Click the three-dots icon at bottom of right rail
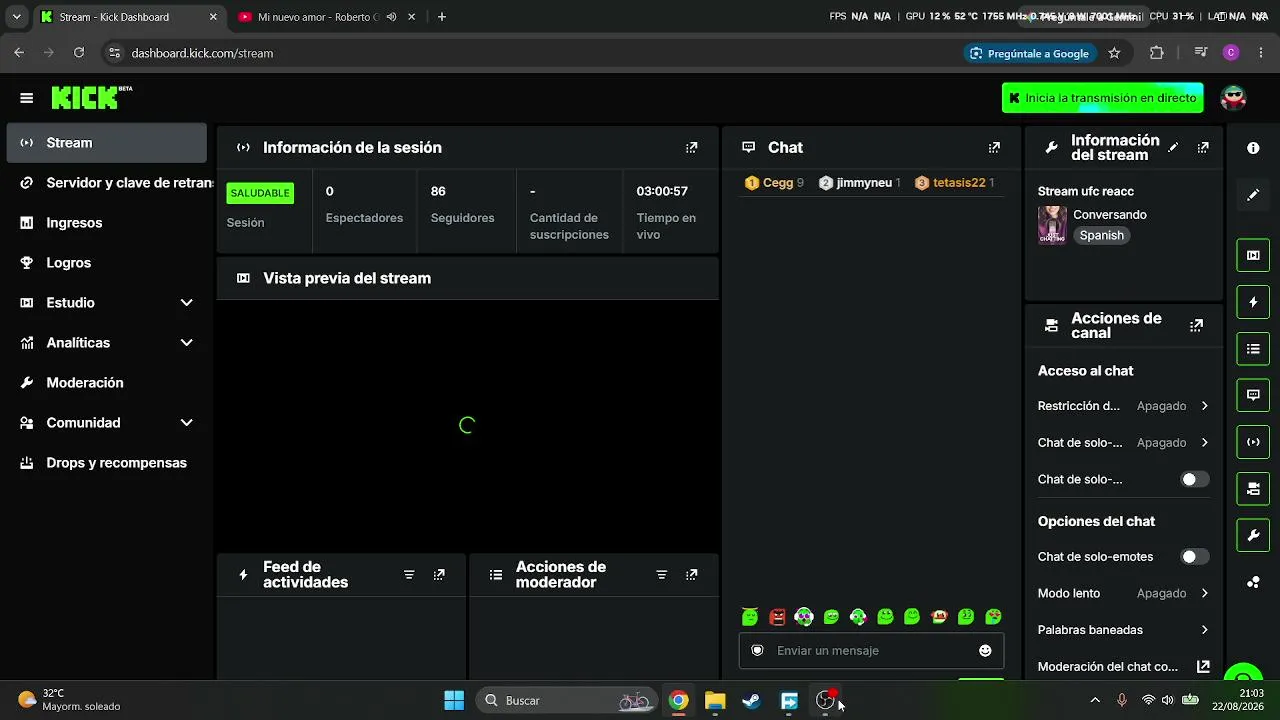Screen dimensions: 1280x720 tap(1253, 583)
